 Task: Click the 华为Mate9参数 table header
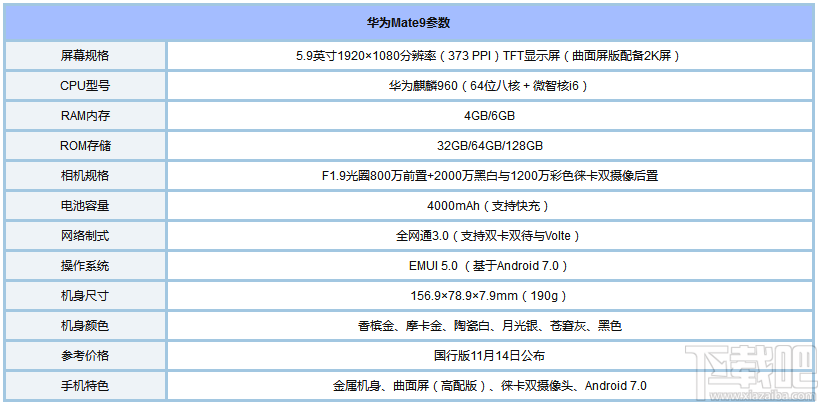pyautogui.click(x=408, y=24)
